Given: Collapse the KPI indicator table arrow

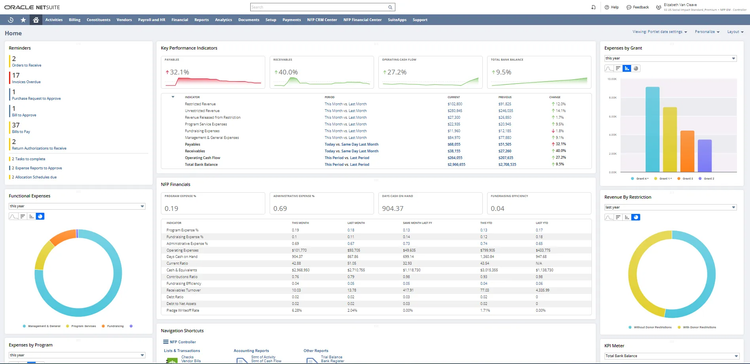Looking at the screenshot, I should click(173, 97).
